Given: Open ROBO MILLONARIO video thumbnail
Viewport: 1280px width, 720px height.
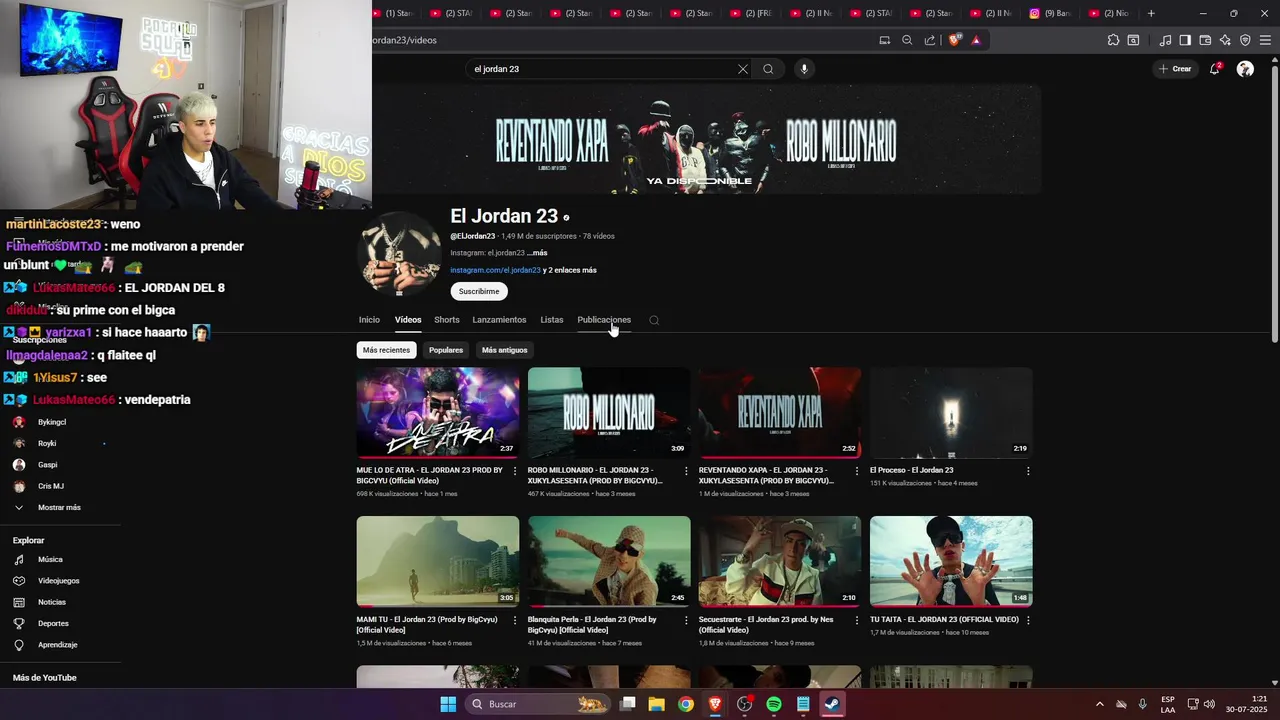Looking at the screenshot, I should coord(609,413).
